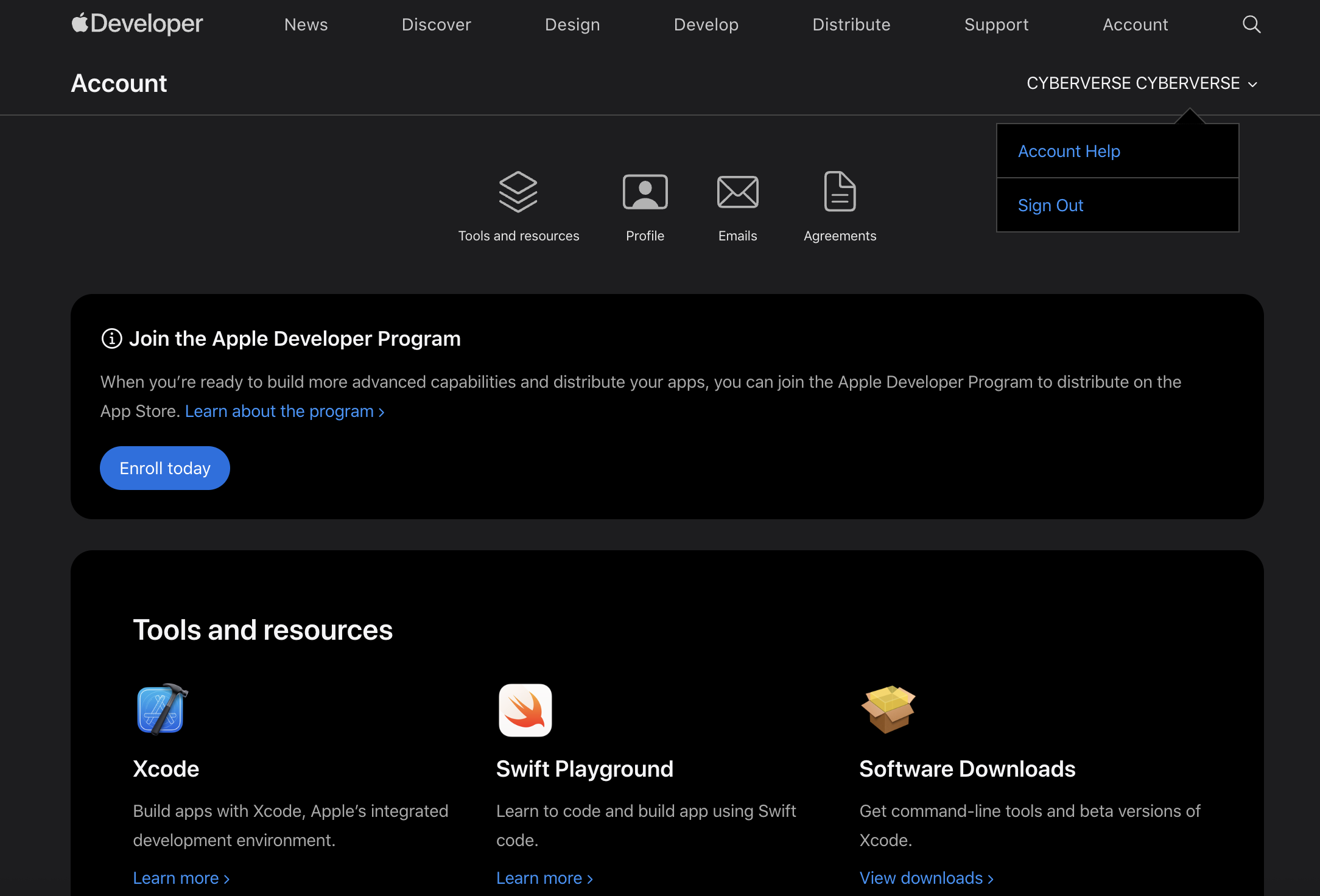Click the Software Downloads box icon

tap(888, 709)
